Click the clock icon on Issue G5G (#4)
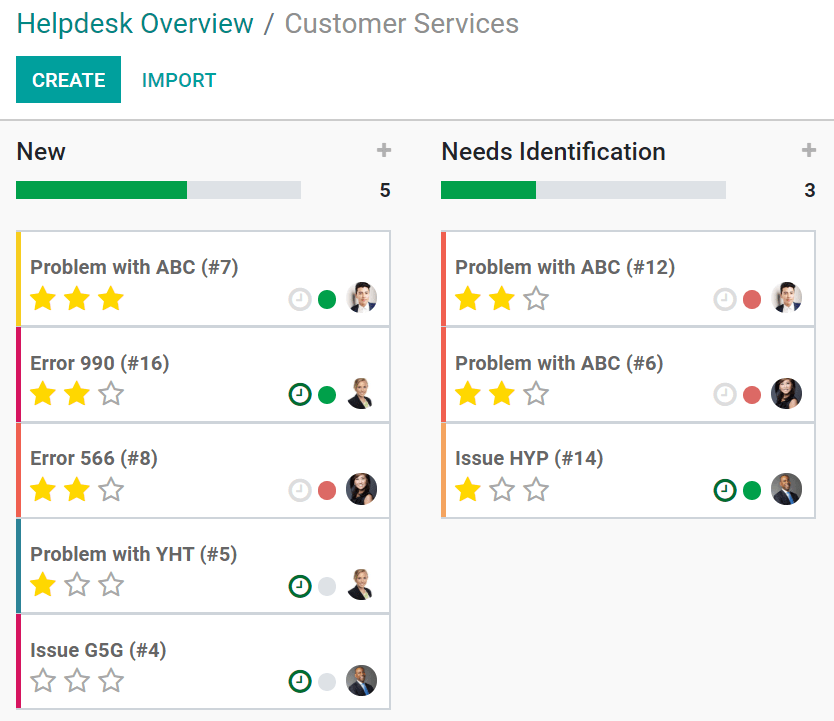The height and width of the screenshot is (721, 834). click(x=299, y=680)
